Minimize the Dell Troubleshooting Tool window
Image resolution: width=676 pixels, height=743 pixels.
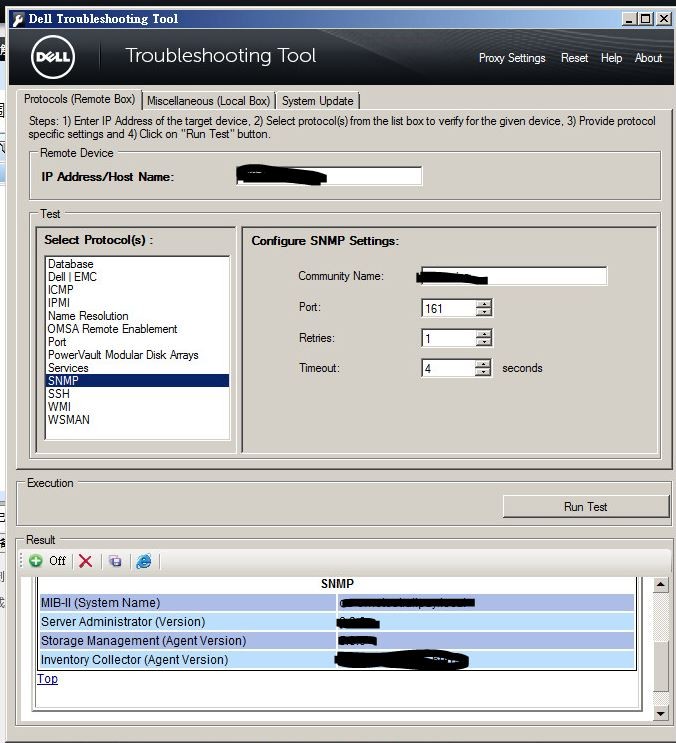629,19
